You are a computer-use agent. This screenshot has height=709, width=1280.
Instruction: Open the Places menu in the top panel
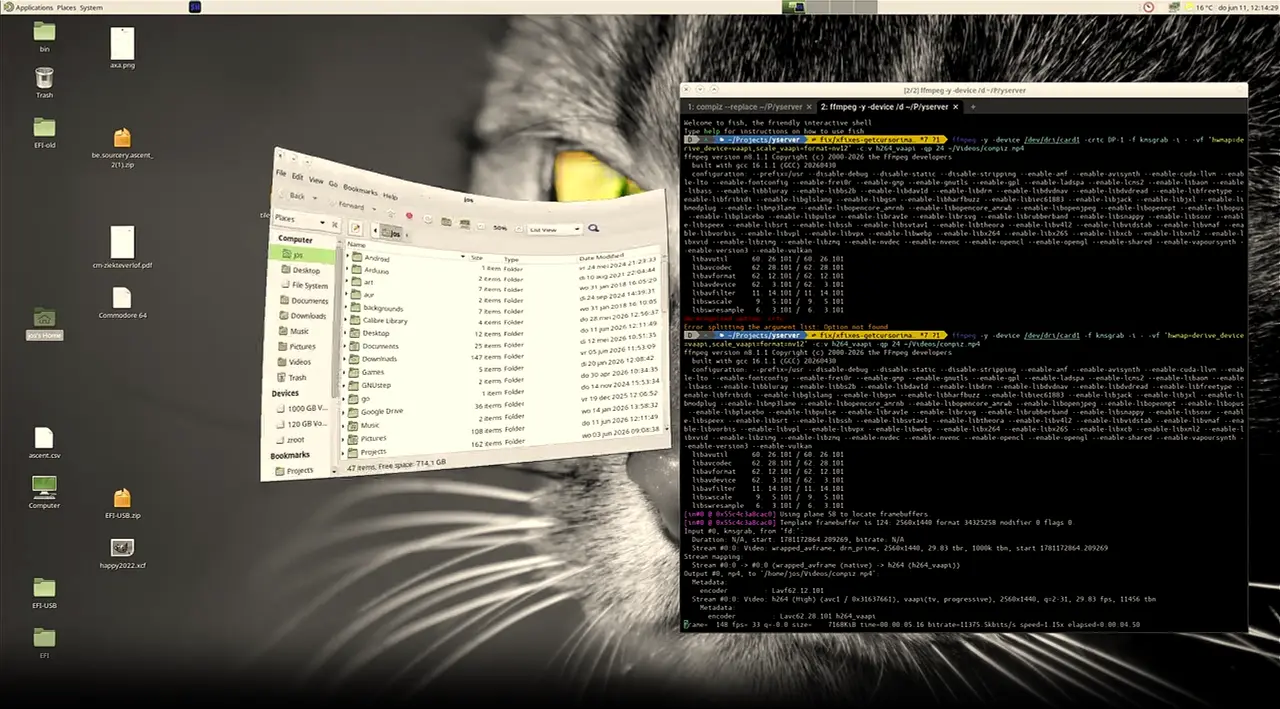click(x=66, y=7)
